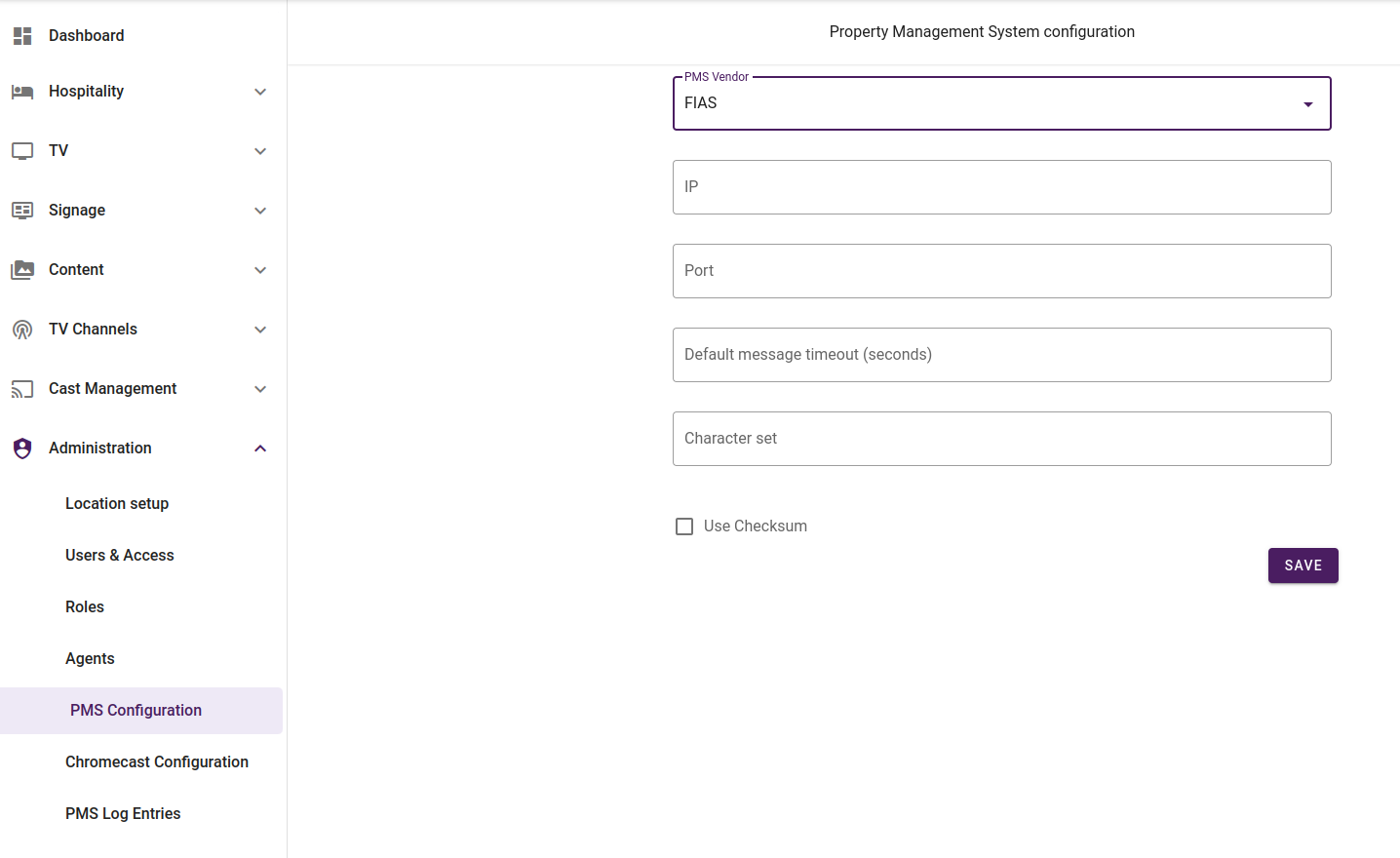This screenshot has height=858, width=1400.
Task: Click the Signage panel icon
Action: tap(22, 211)
